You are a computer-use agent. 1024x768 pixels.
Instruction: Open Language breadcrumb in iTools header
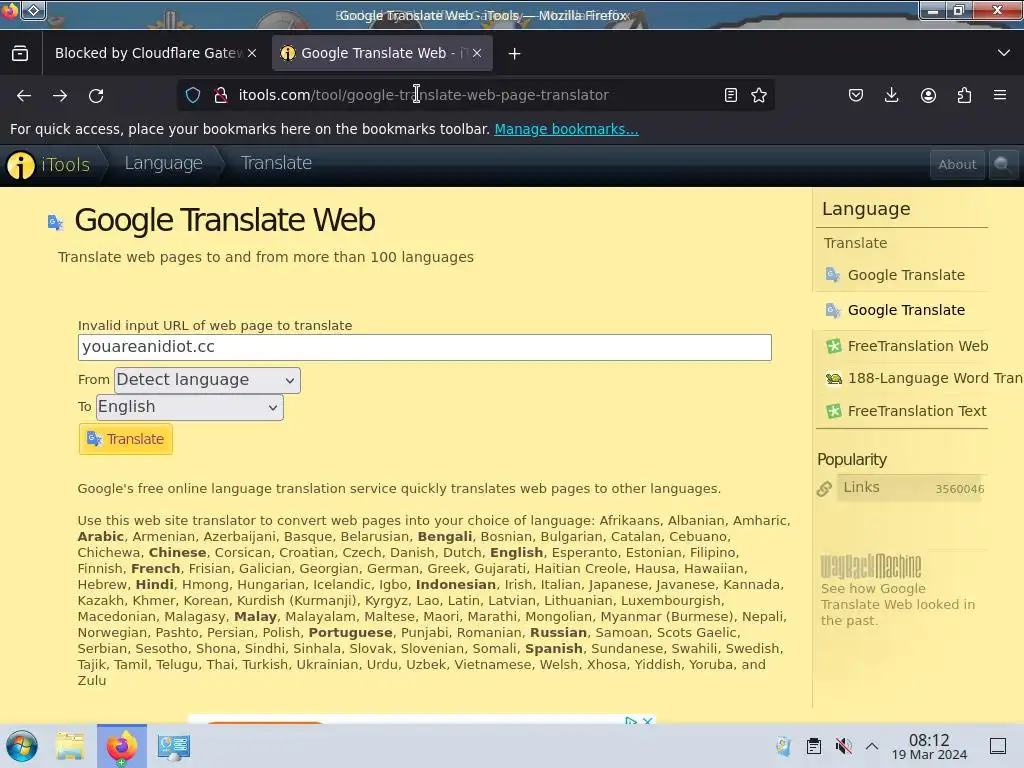point(163,163)
